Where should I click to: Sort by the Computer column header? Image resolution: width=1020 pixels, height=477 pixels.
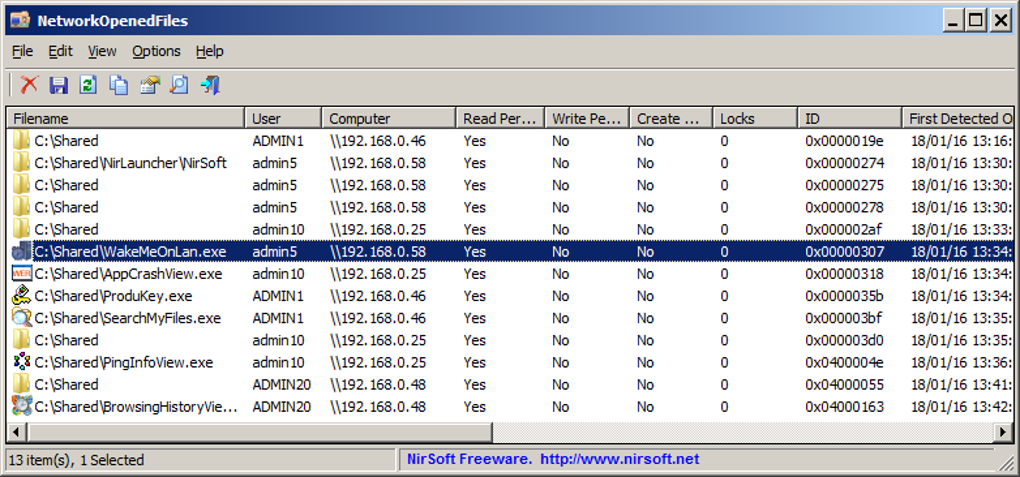pos(388,118)
